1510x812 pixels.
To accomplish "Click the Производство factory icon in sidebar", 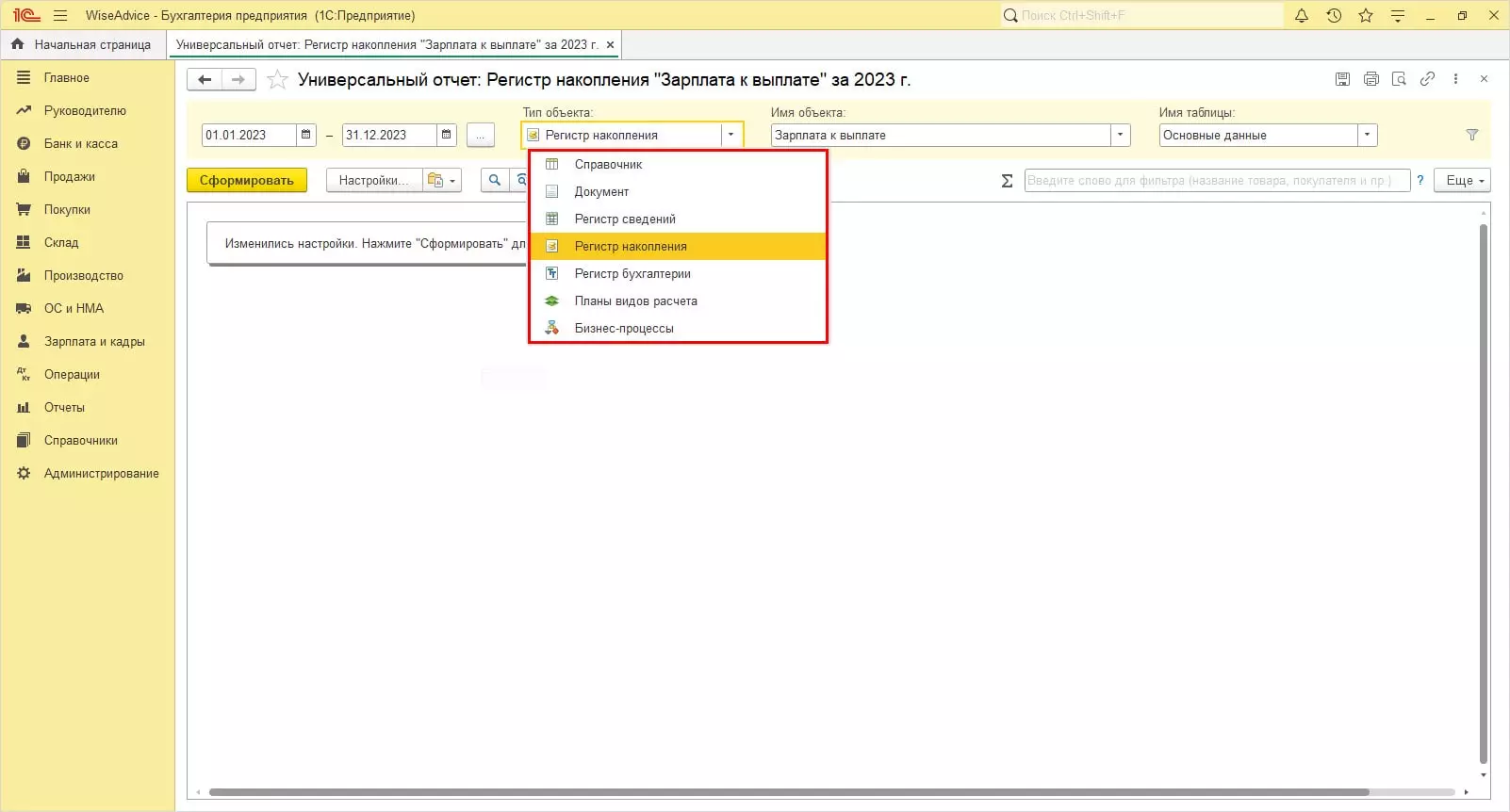I will [24, 276].
